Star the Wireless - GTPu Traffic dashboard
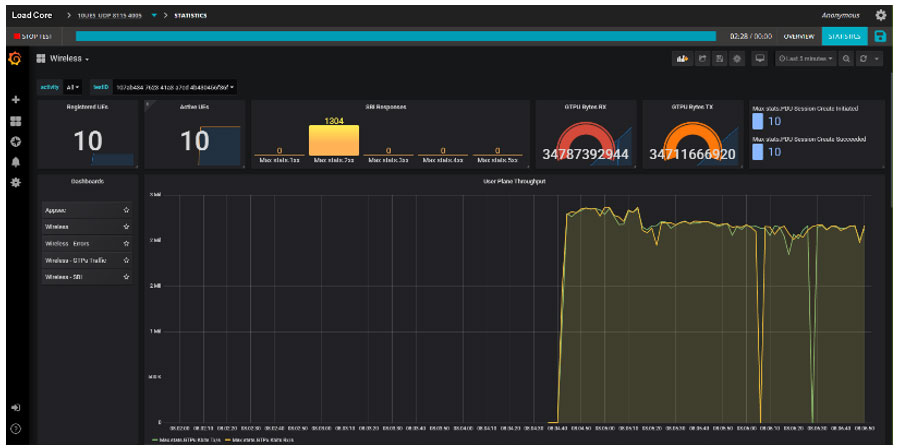 pyautogui.click(x=126, y=260)
